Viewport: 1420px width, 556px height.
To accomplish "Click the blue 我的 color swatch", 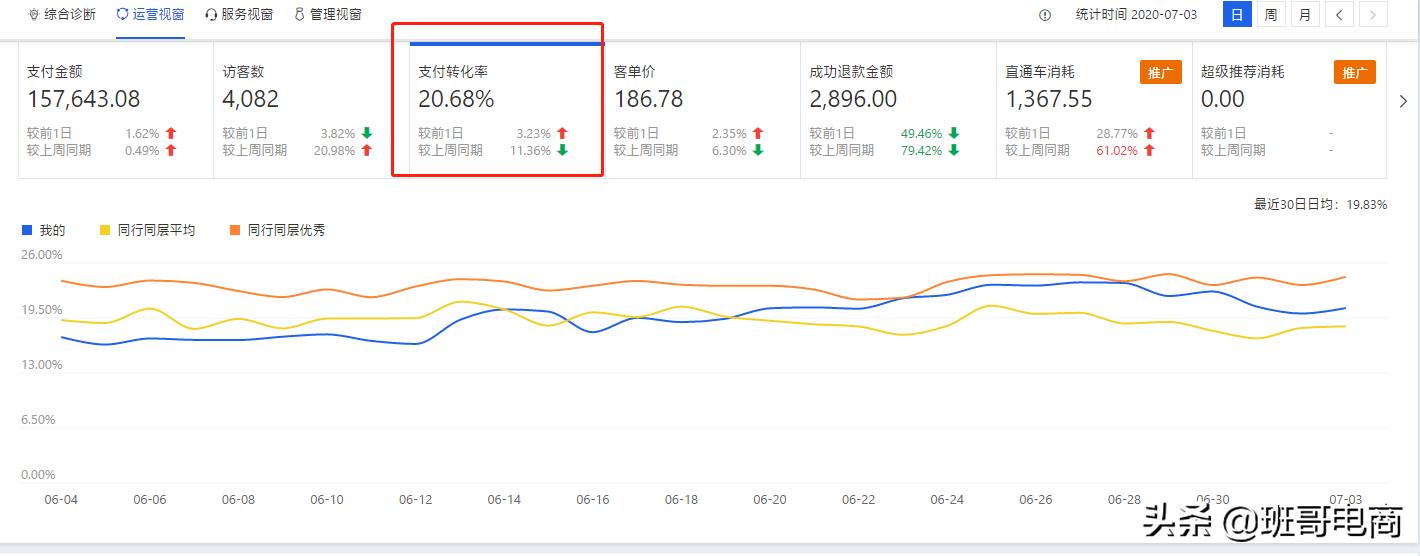I will pyautogui.click(x=27, y=230).
